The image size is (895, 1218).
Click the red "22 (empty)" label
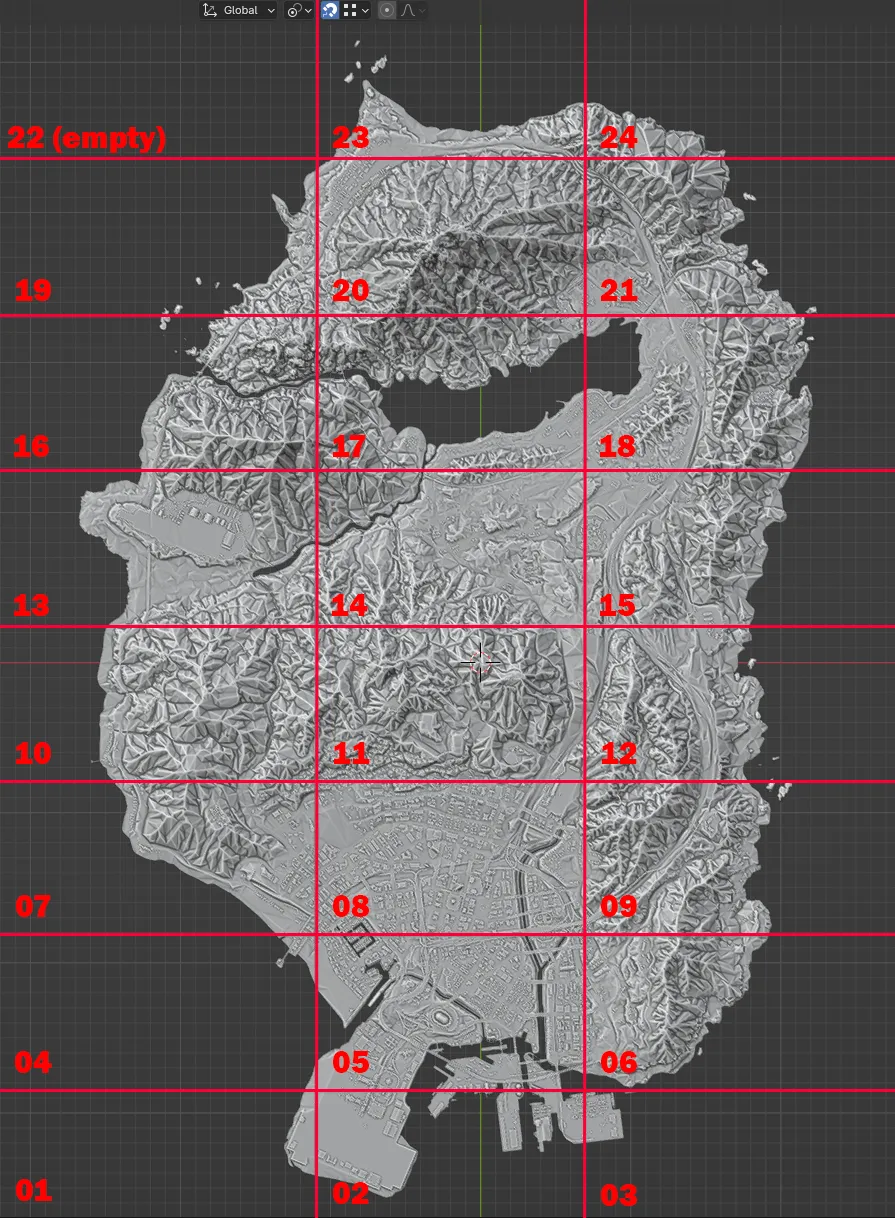(x=86, y=138)
